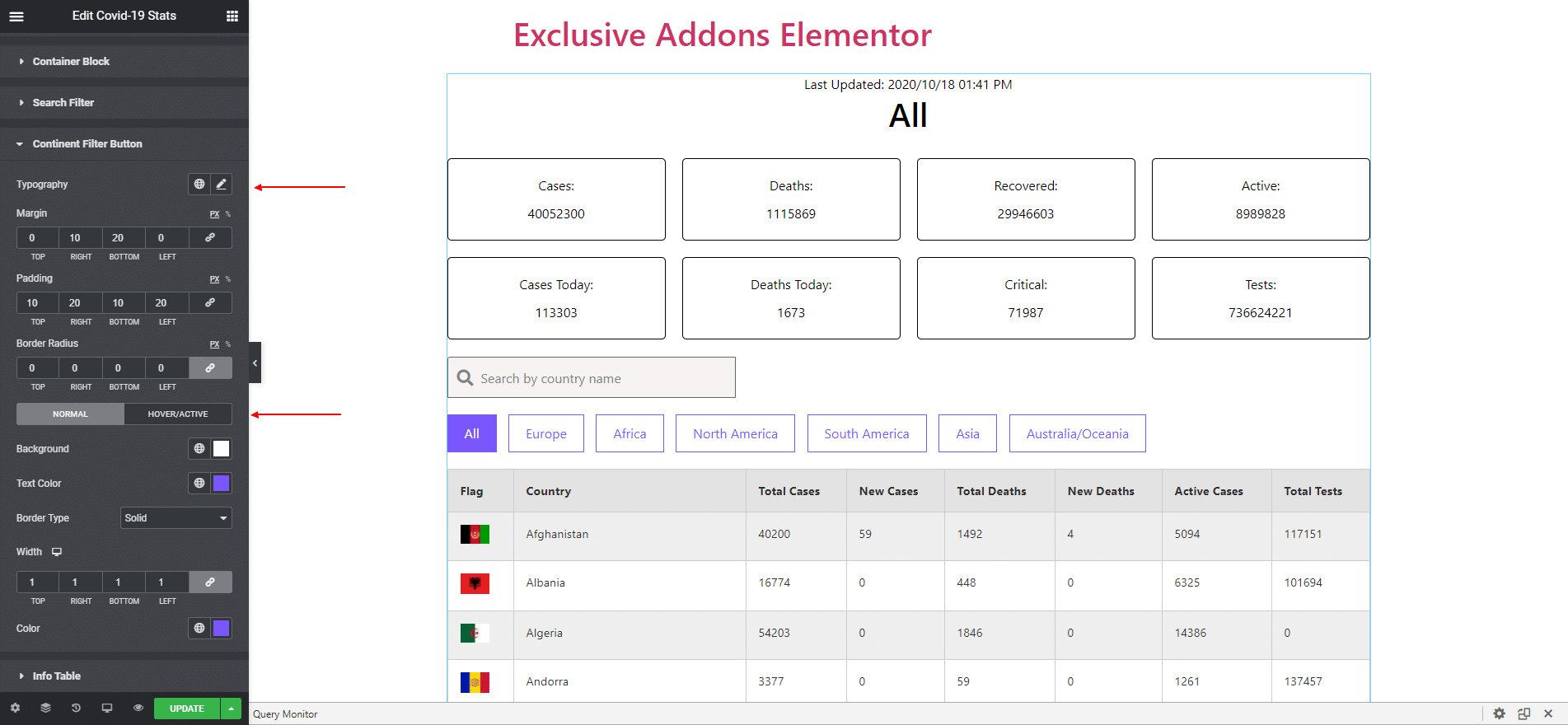Edit Typography with the pencil icon
This screenshot has width=1568, height=725.
coord(221,185)
